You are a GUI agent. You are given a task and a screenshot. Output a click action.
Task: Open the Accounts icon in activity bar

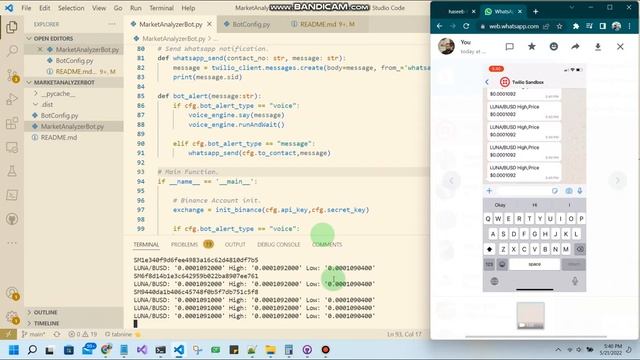12,293
